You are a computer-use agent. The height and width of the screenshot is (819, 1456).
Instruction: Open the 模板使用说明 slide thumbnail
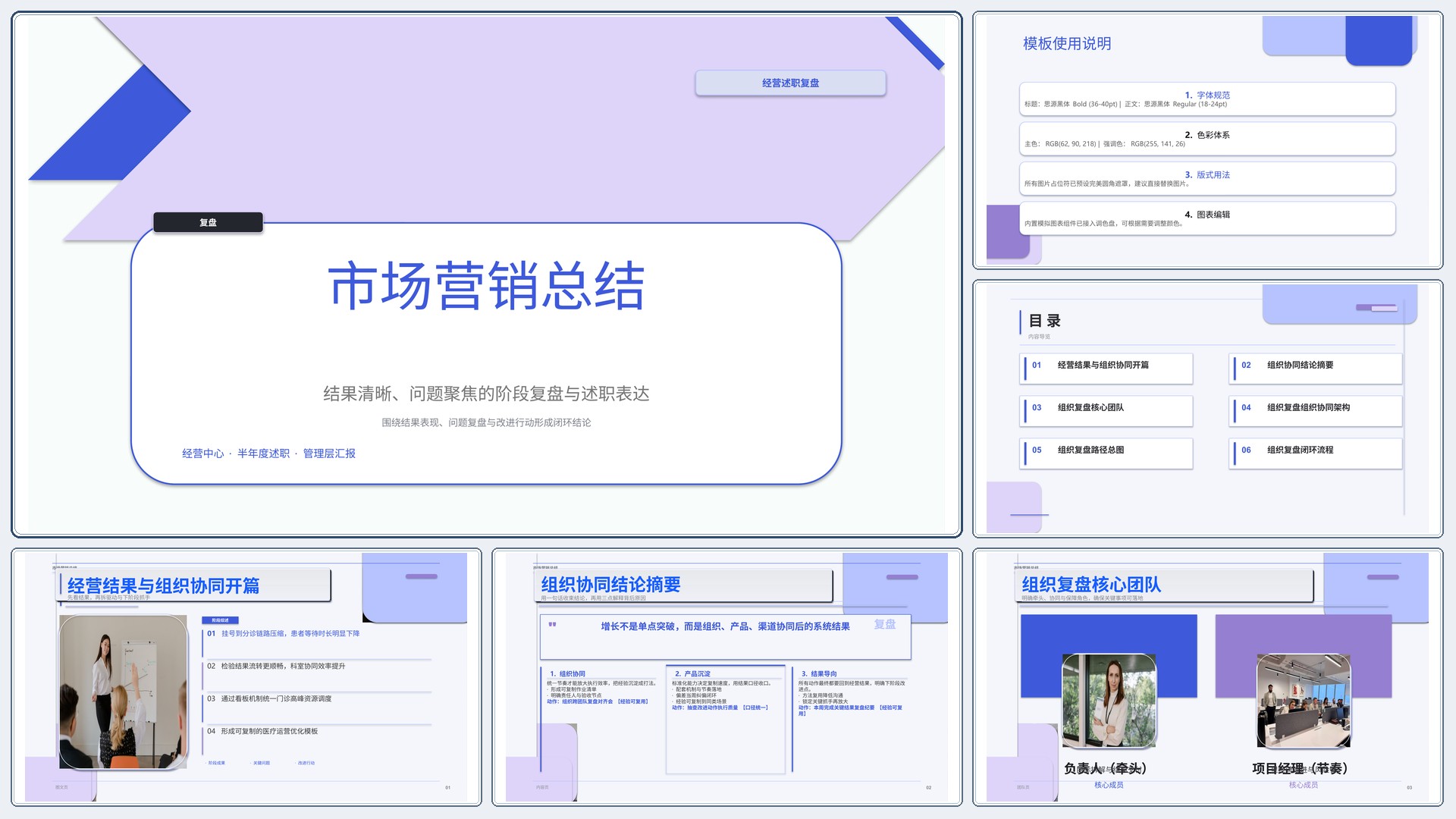(1207, 140)
